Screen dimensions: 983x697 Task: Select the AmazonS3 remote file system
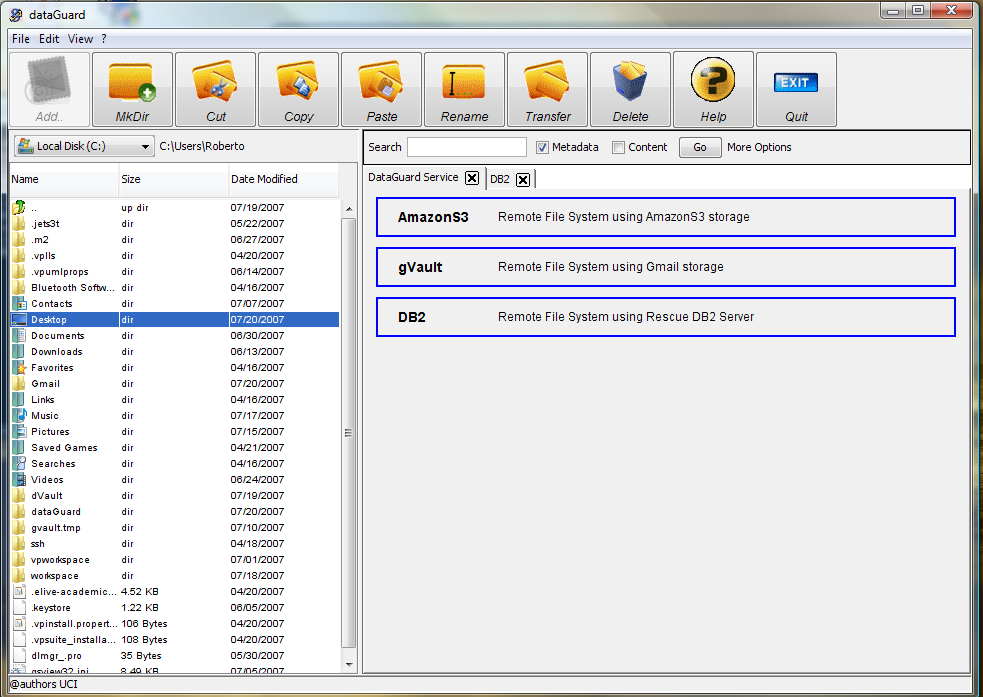(x=665, y=217)
